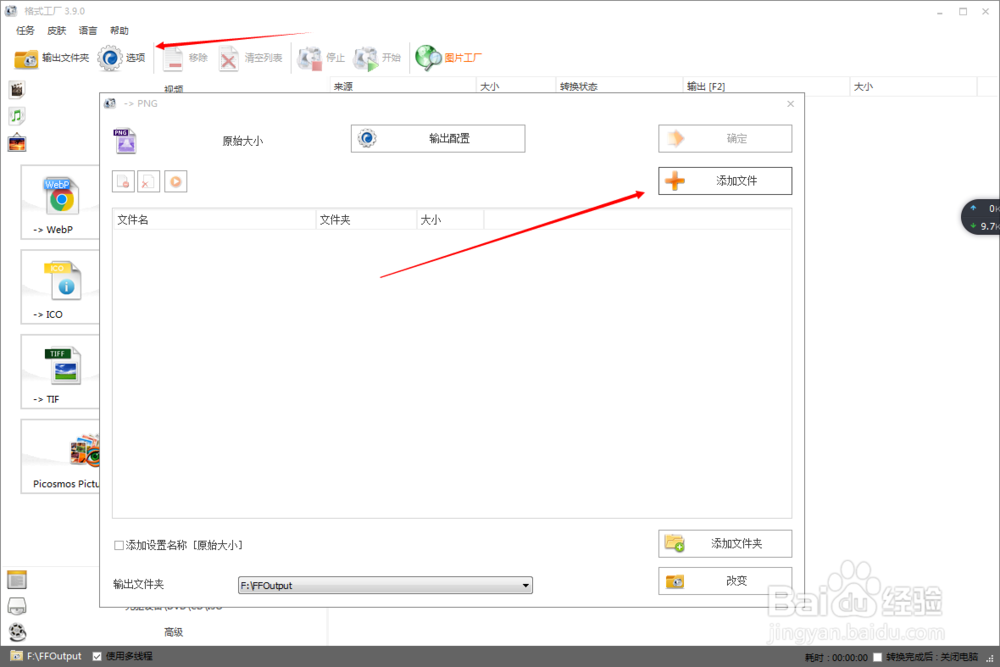Screen dimensions: 1000x667
Task: Click the 停止 (Stop) toolbar icon
Action: [320, 57]
